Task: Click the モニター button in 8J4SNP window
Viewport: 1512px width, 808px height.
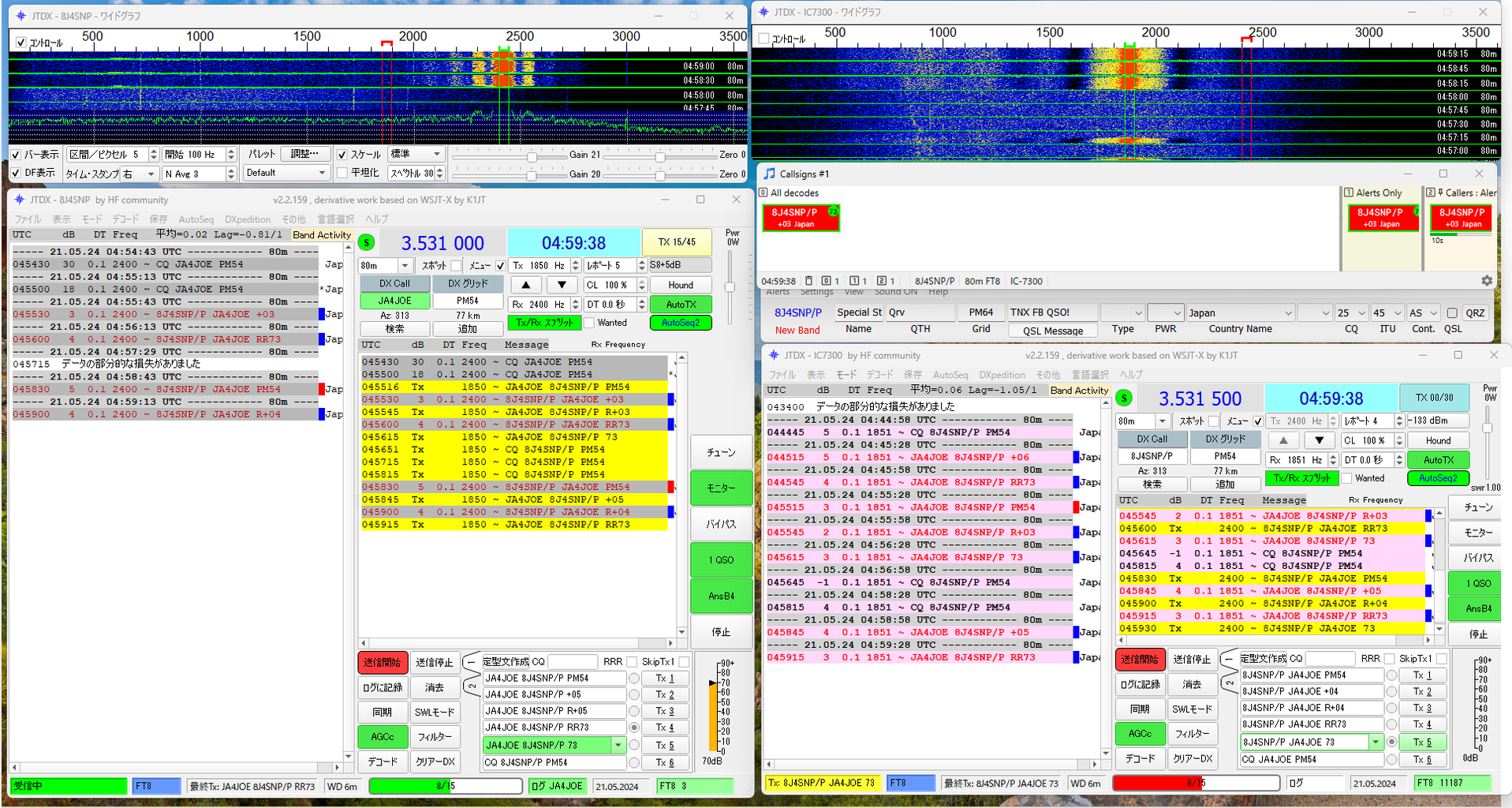Action: click(721, 488)
